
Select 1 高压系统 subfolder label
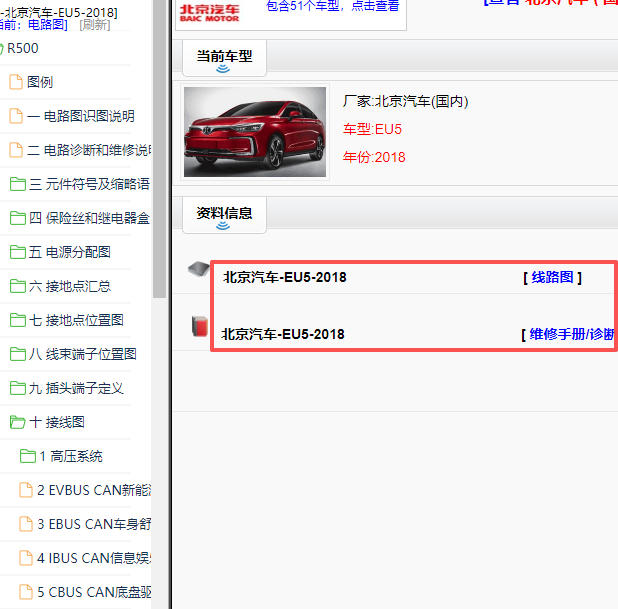pos(71,456)
